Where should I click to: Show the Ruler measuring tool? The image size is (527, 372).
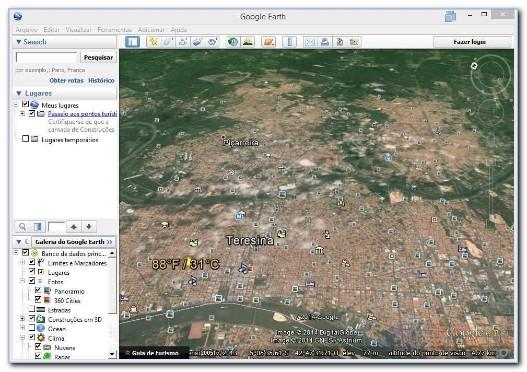click(x=290, y=42)
